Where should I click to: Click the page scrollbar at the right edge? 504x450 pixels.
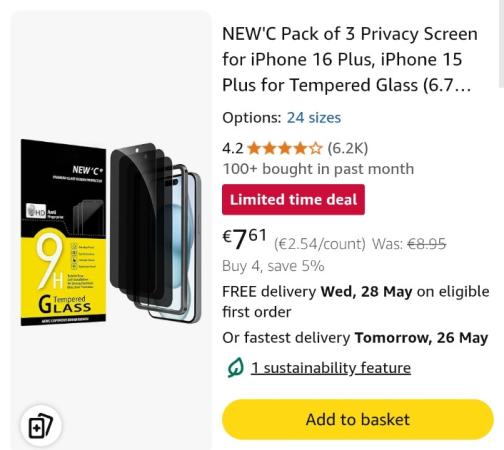coord(501,43)
